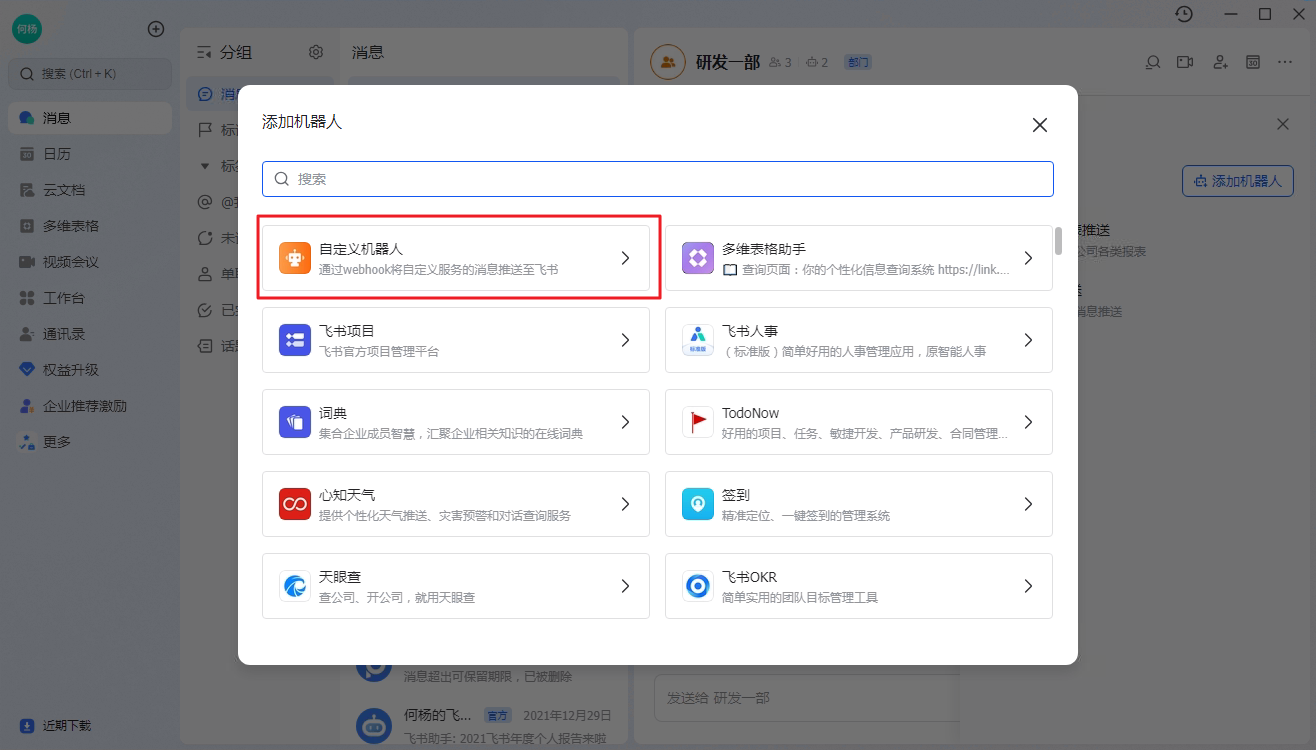Click the 心知天气 red infinity icon
The height and width of the screenshot is (750, 1316).
click(x=295, y=504)
